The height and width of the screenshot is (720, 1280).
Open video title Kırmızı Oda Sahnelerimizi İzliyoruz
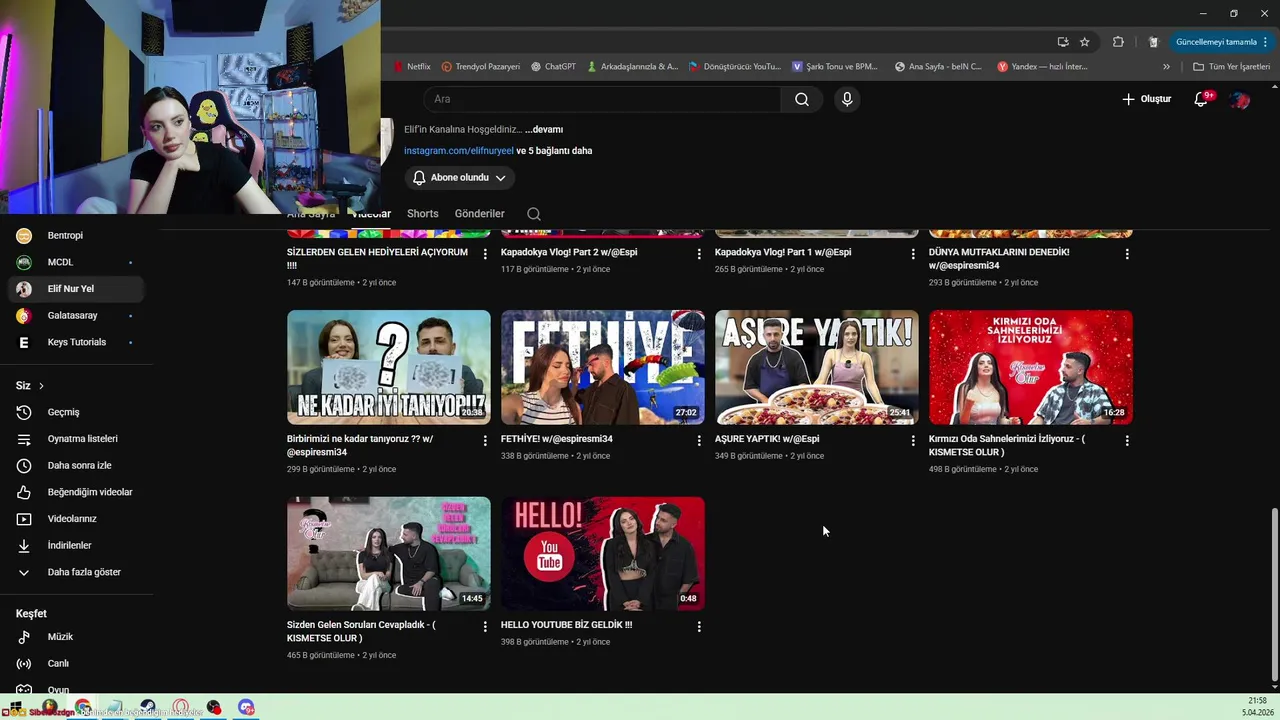click(x=1006, y=446)
